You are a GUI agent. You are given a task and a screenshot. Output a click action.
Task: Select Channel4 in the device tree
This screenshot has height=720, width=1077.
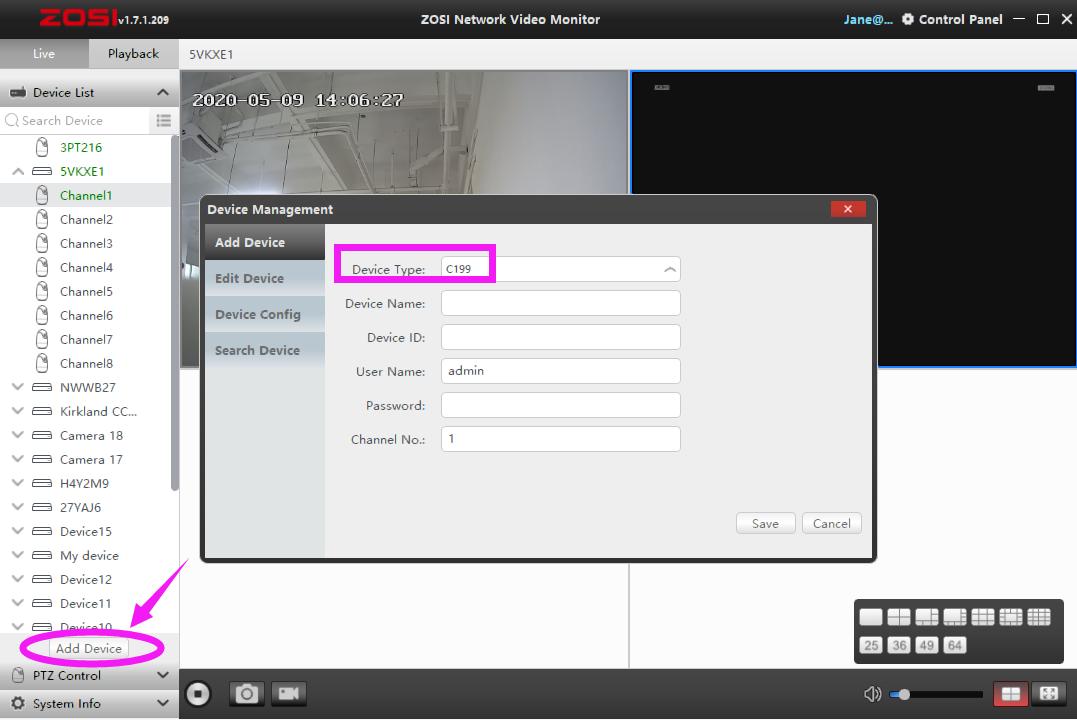[x=85, y=267]
